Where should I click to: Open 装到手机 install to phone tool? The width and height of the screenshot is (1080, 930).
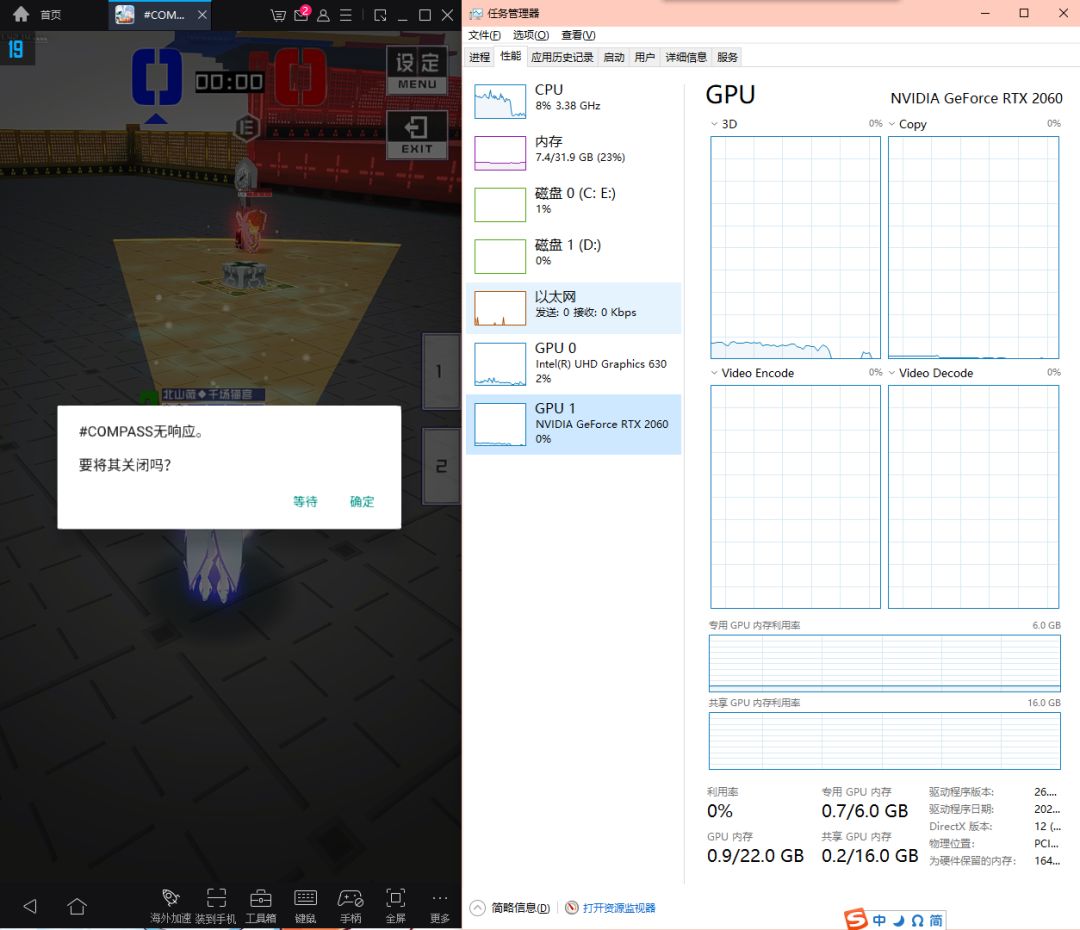(216, 906)
